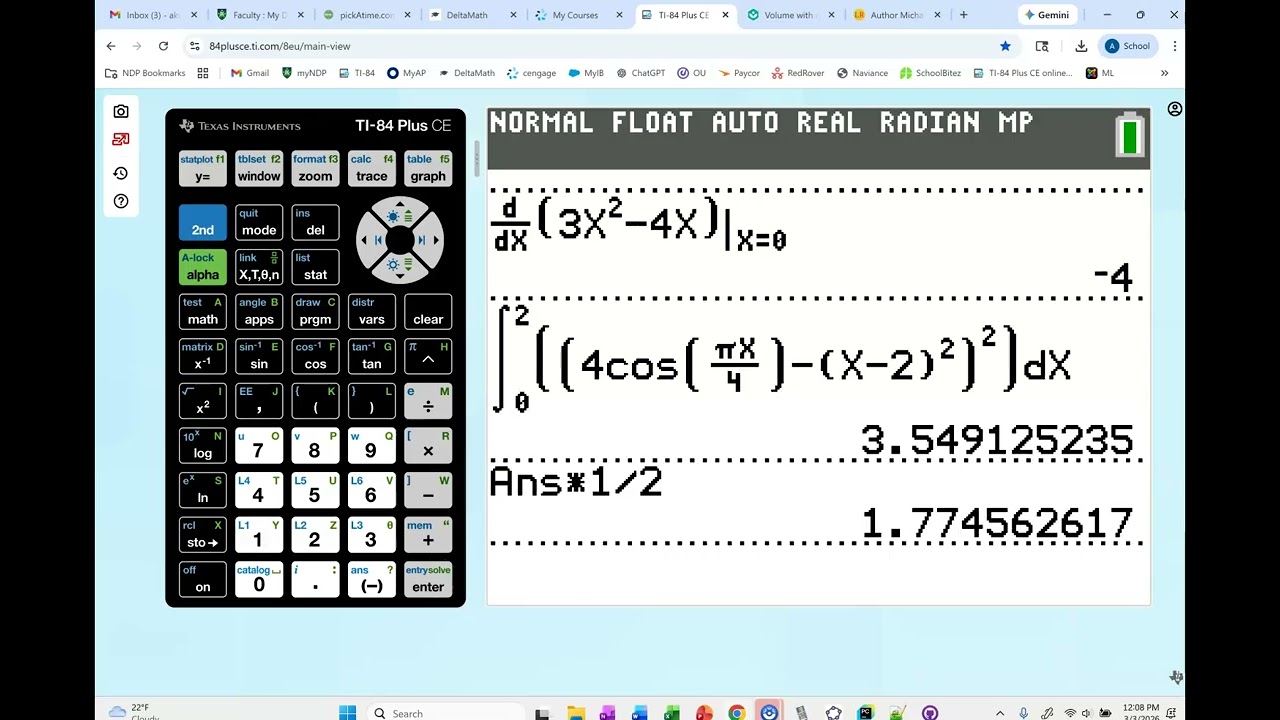Click the vars key
Viewport: 1280px width, 720px height.
(x=371, y=312)
